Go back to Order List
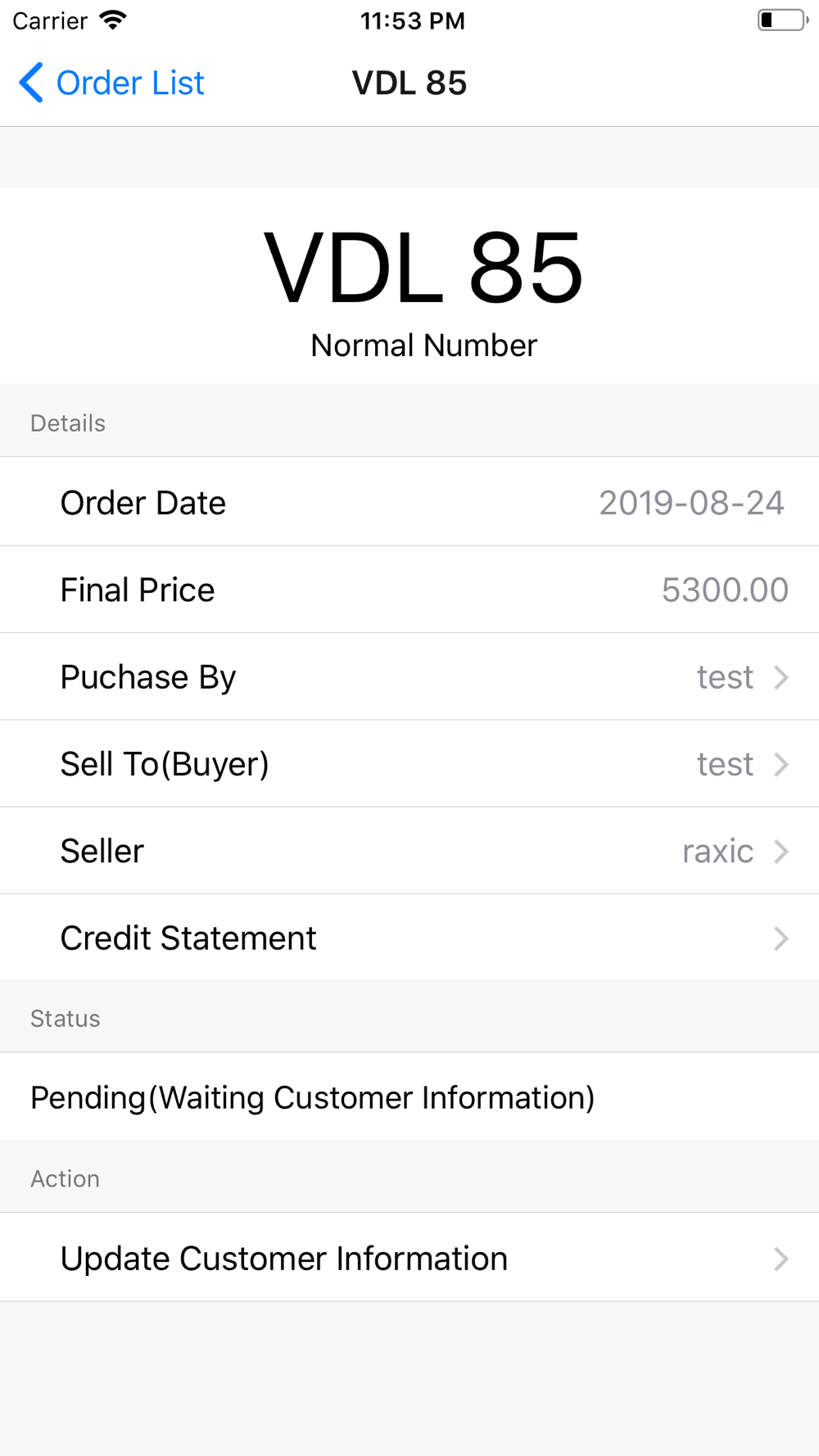Screen dimensions: 819x1456 point(111,83)
